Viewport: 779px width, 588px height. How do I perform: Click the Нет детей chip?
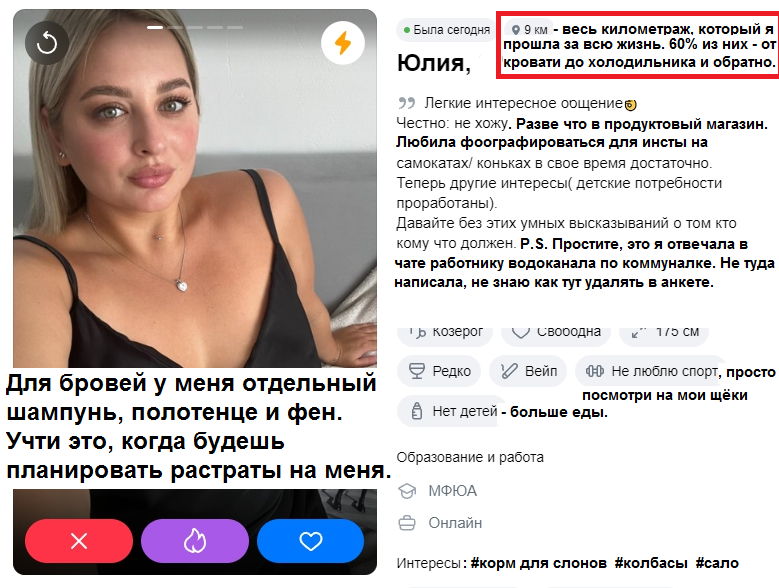point(451,411)
